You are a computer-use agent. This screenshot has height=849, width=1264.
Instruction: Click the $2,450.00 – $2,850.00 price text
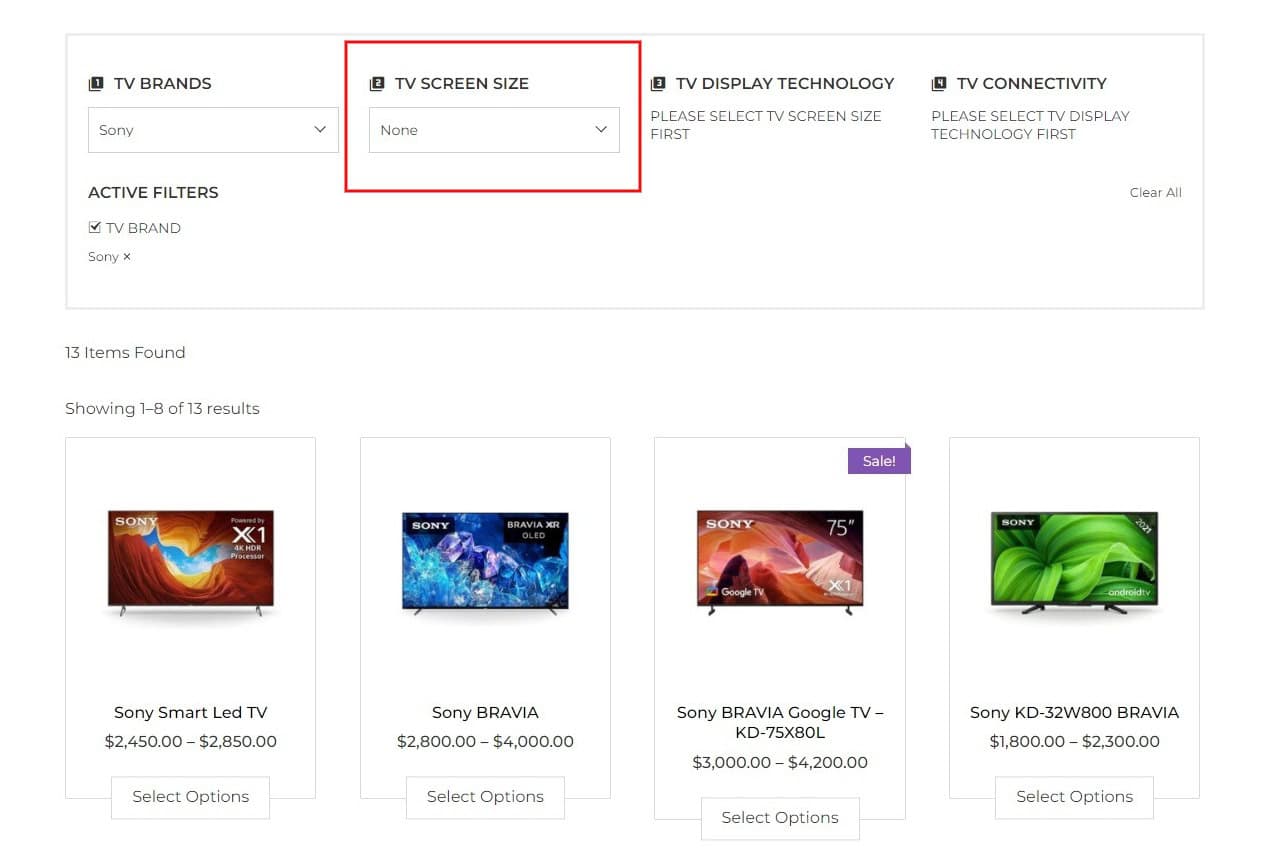click(191, 742)
